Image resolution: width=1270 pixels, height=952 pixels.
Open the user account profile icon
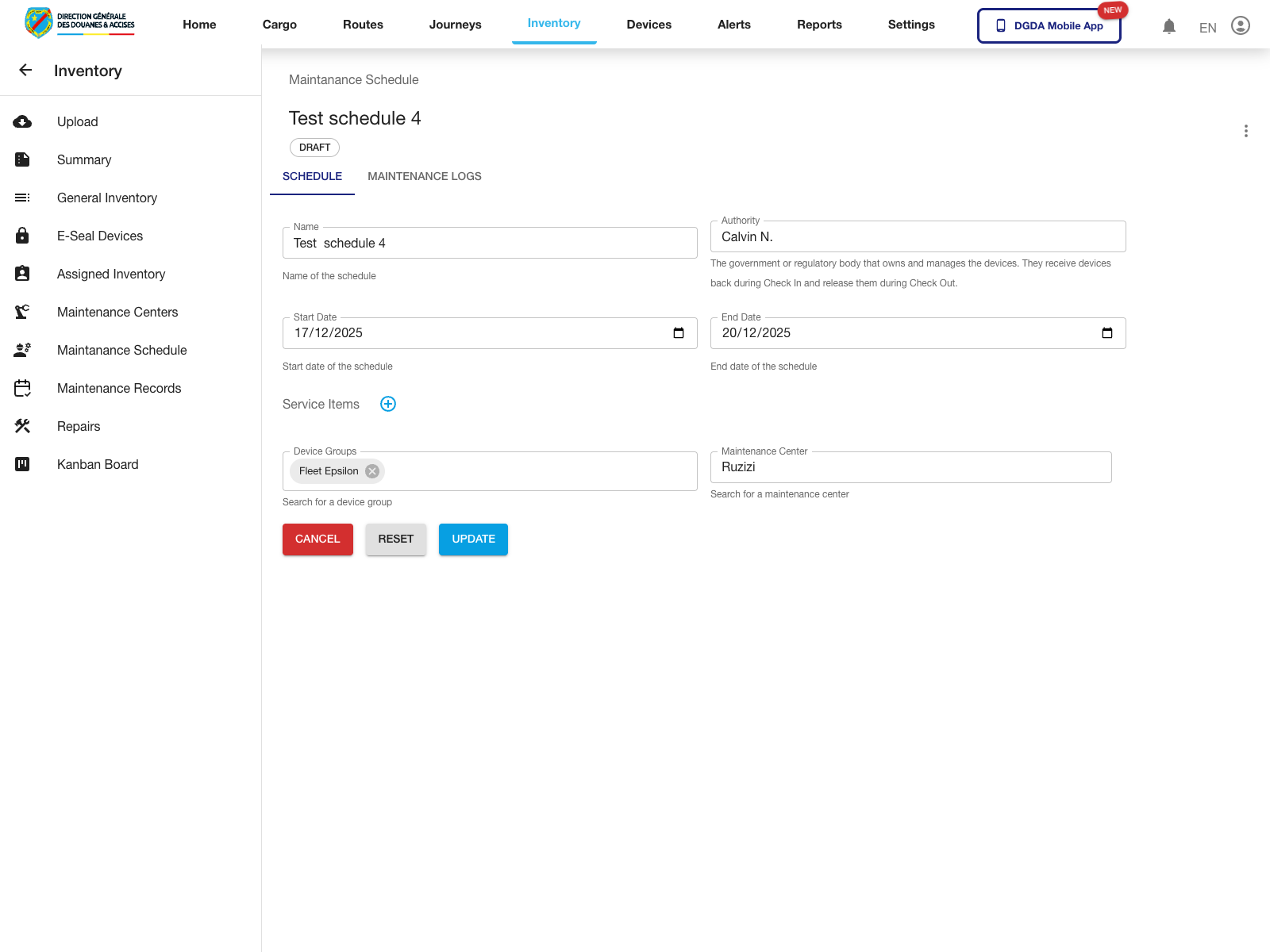coord(1240,26)
